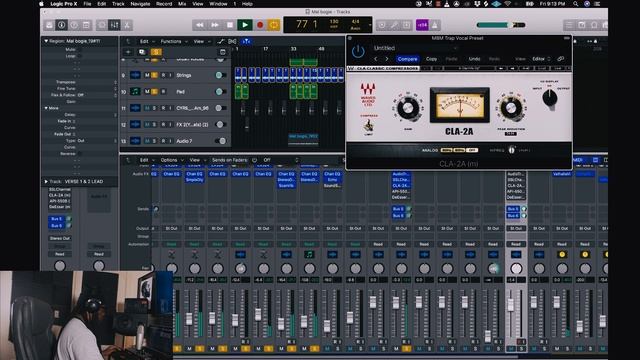The image size is (640, 360).
Task: Open the Navigate menu
Action: [140, 4]
